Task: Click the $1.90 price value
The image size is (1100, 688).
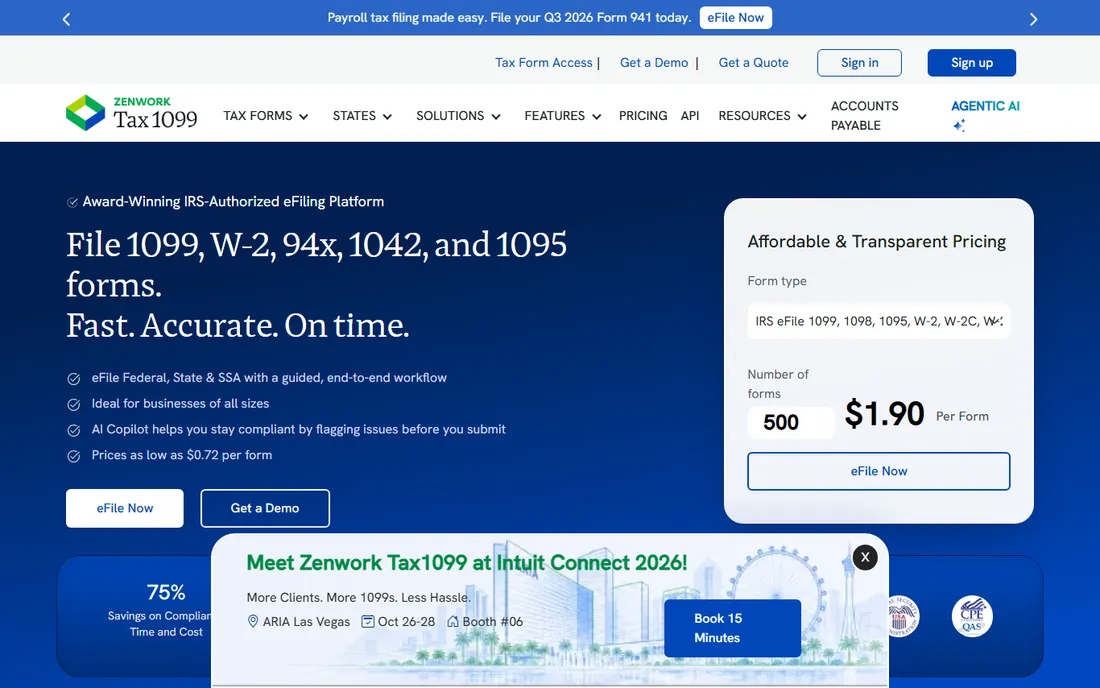Action: [x=885, y=414]
